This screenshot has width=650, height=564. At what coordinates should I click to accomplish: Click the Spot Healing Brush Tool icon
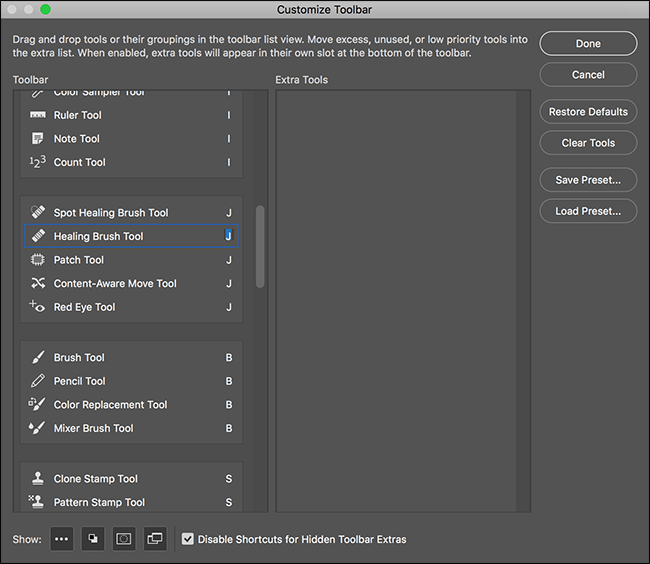point(38,212)
